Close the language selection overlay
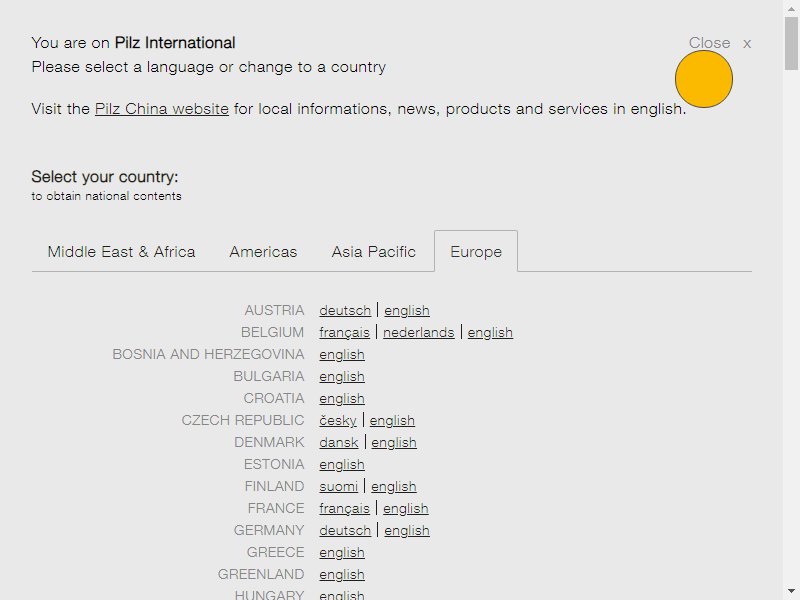 click(719, 43)
